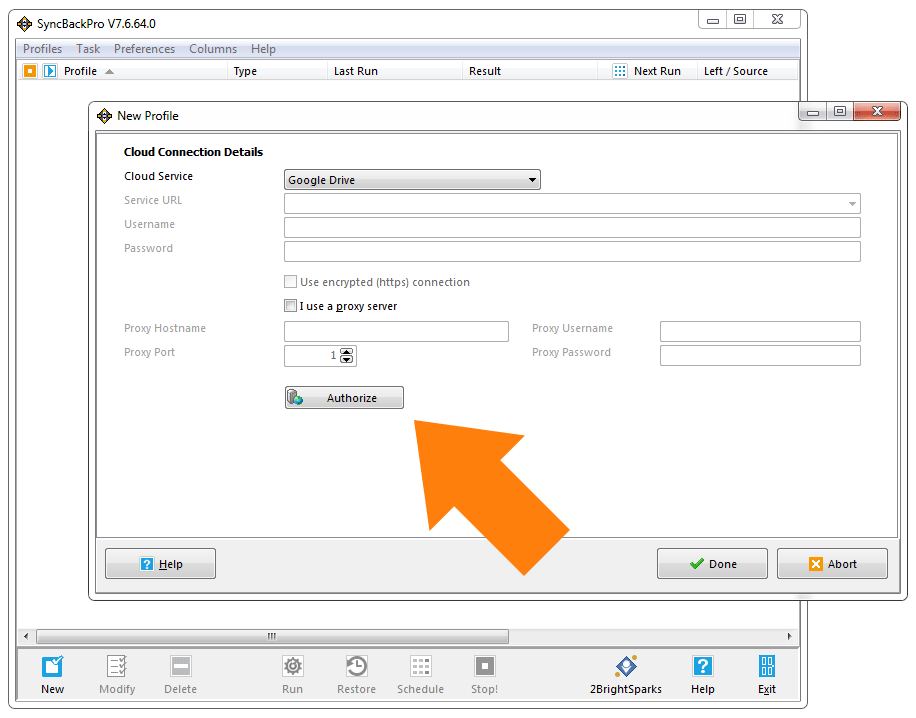
Task: Expand the Service URL dropdown arrow
Action: click(852, 204)
